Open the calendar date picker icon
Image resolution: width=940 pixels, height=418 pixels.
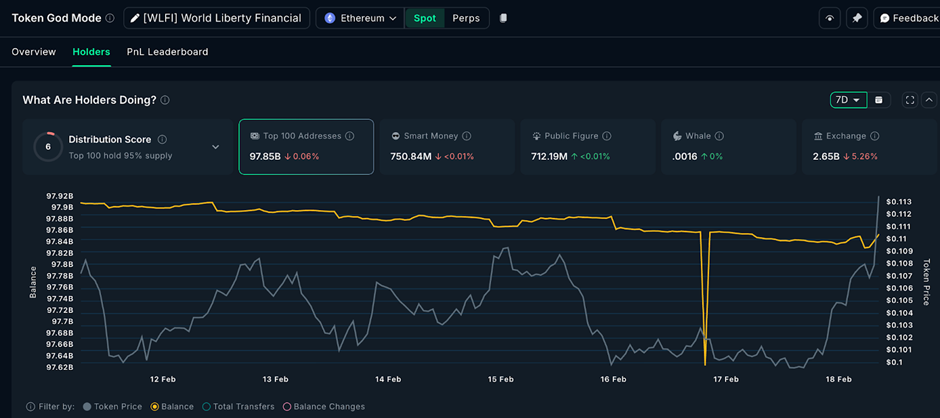[879, 100]
